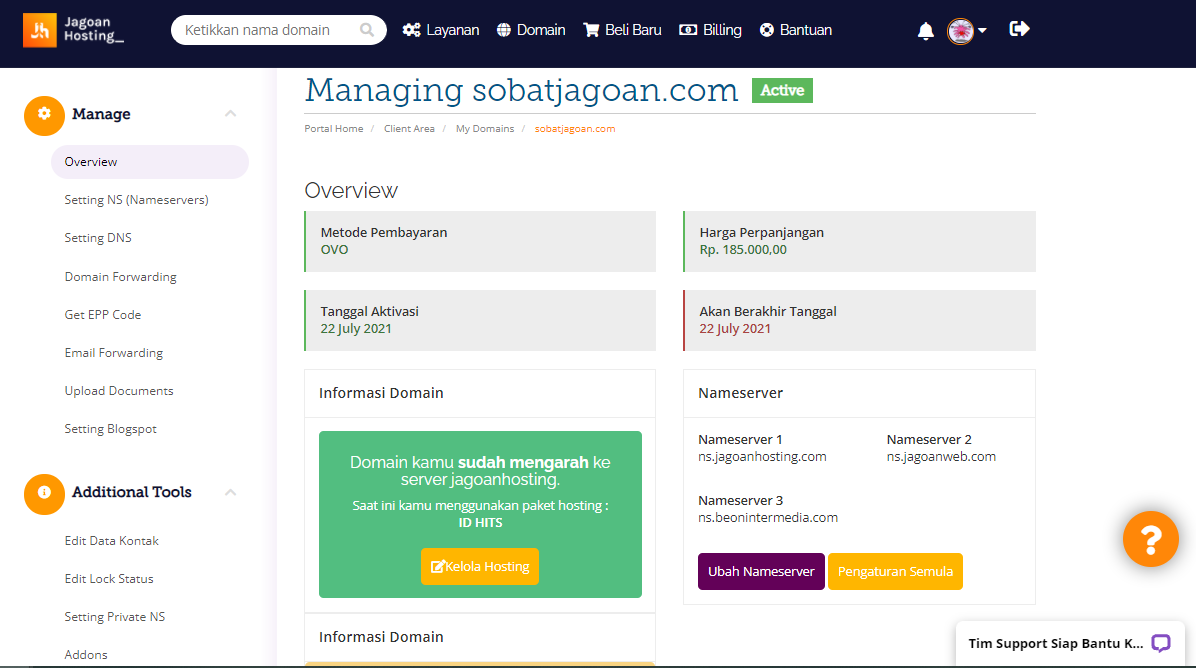Open the Layanan menu
The image size is (1196, 668).
441,30
